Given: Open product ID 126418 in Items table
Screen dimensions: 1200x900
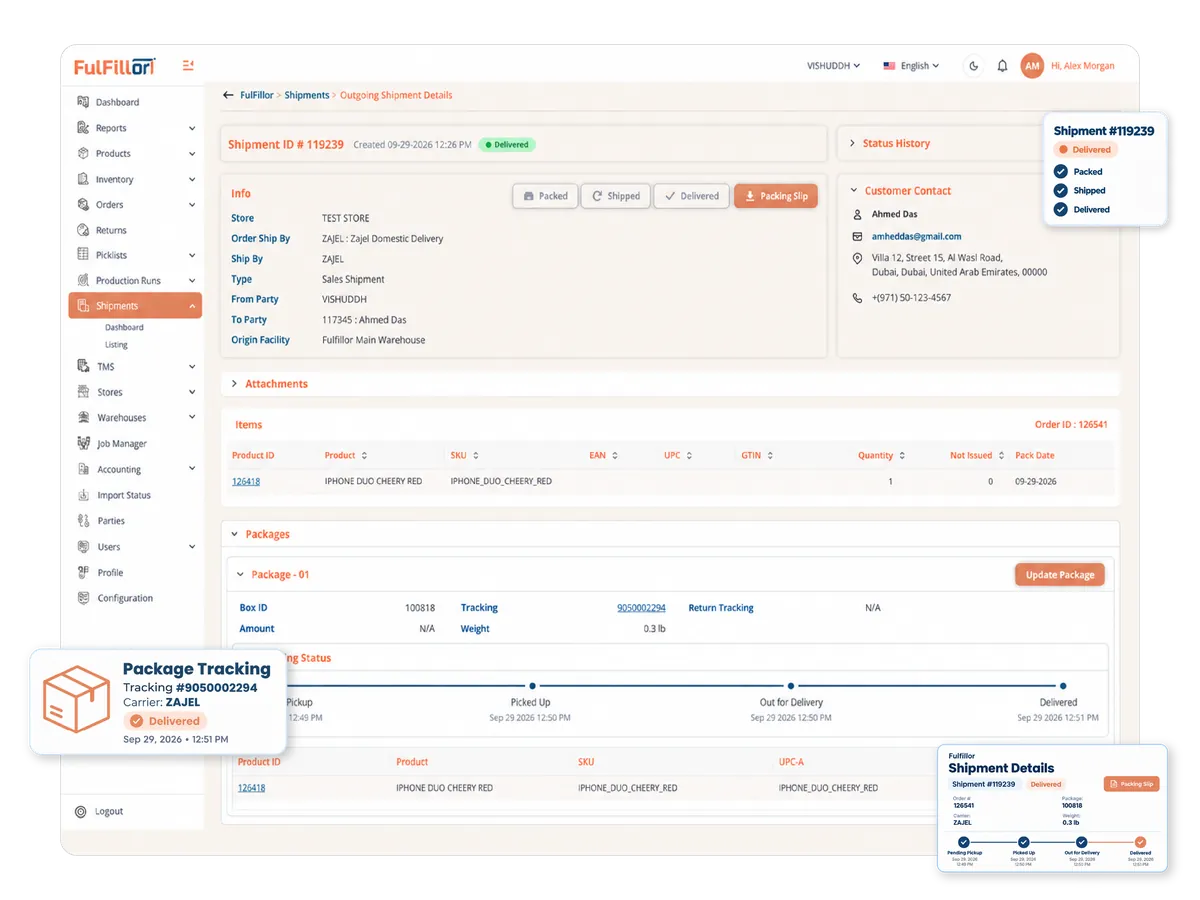Looking at the screenshot, I should [246, 481].
